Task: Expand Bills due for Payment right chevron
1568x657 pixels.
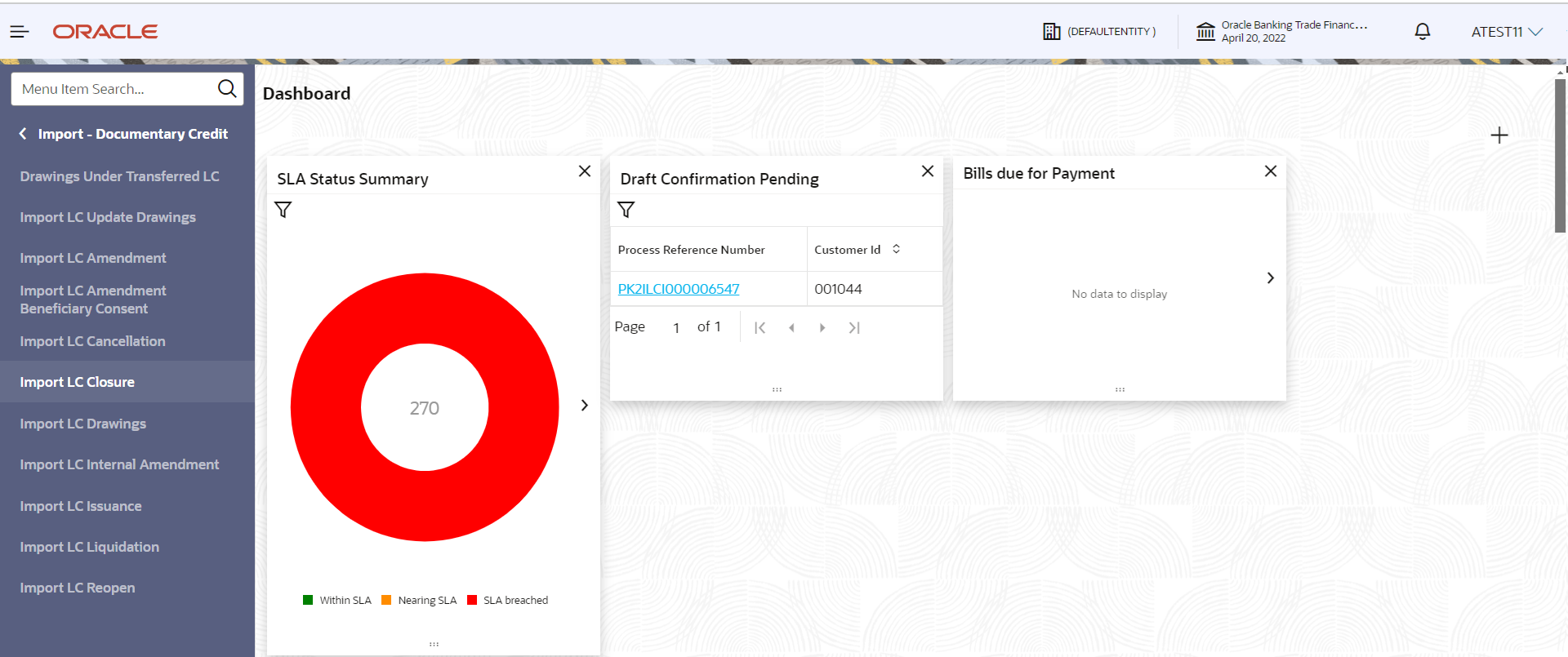Action: click(1271, 278)
